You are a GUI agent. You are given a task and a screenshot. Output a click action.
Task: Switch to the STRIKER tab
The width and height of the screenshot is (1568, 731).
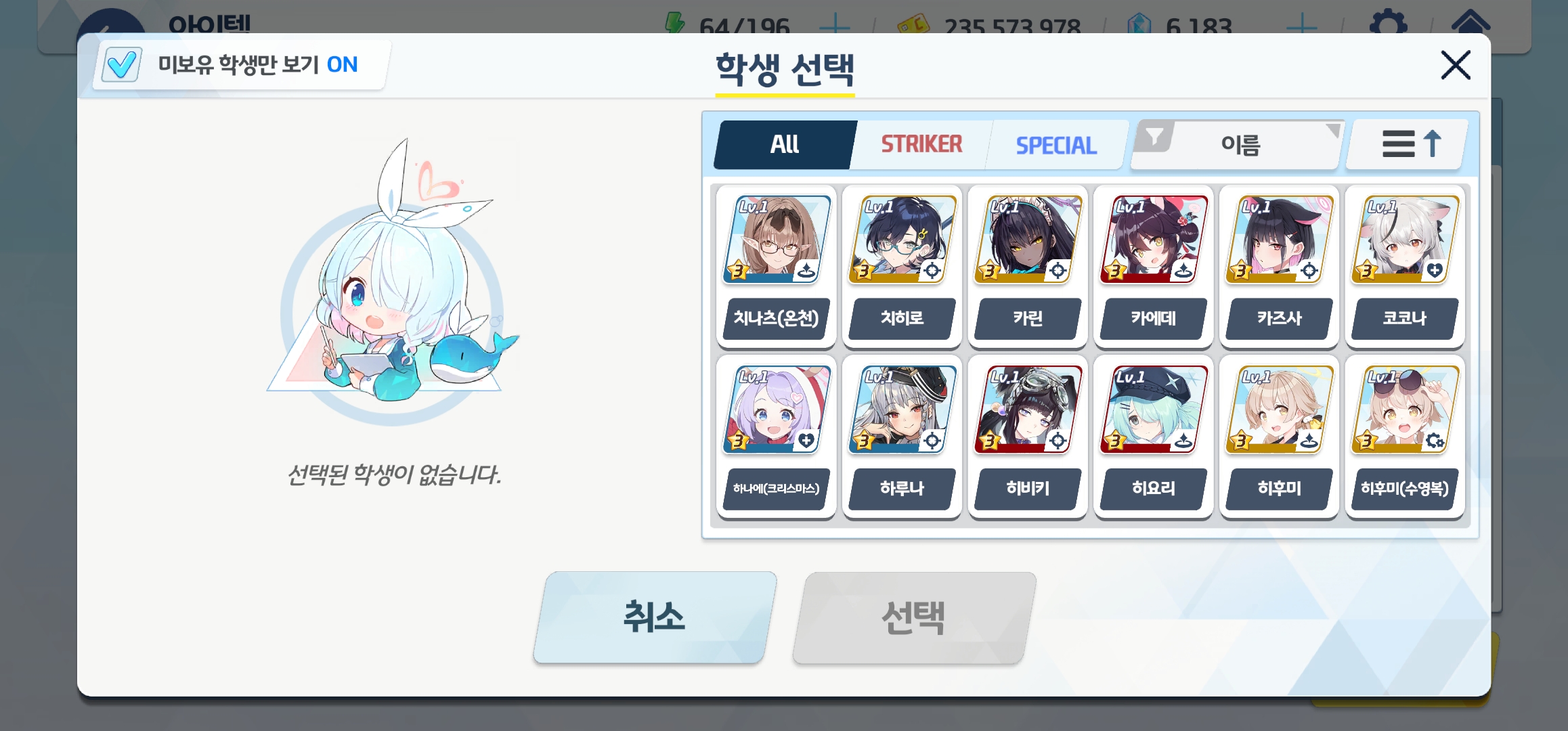pyautogui.click(x=921, y=144)
